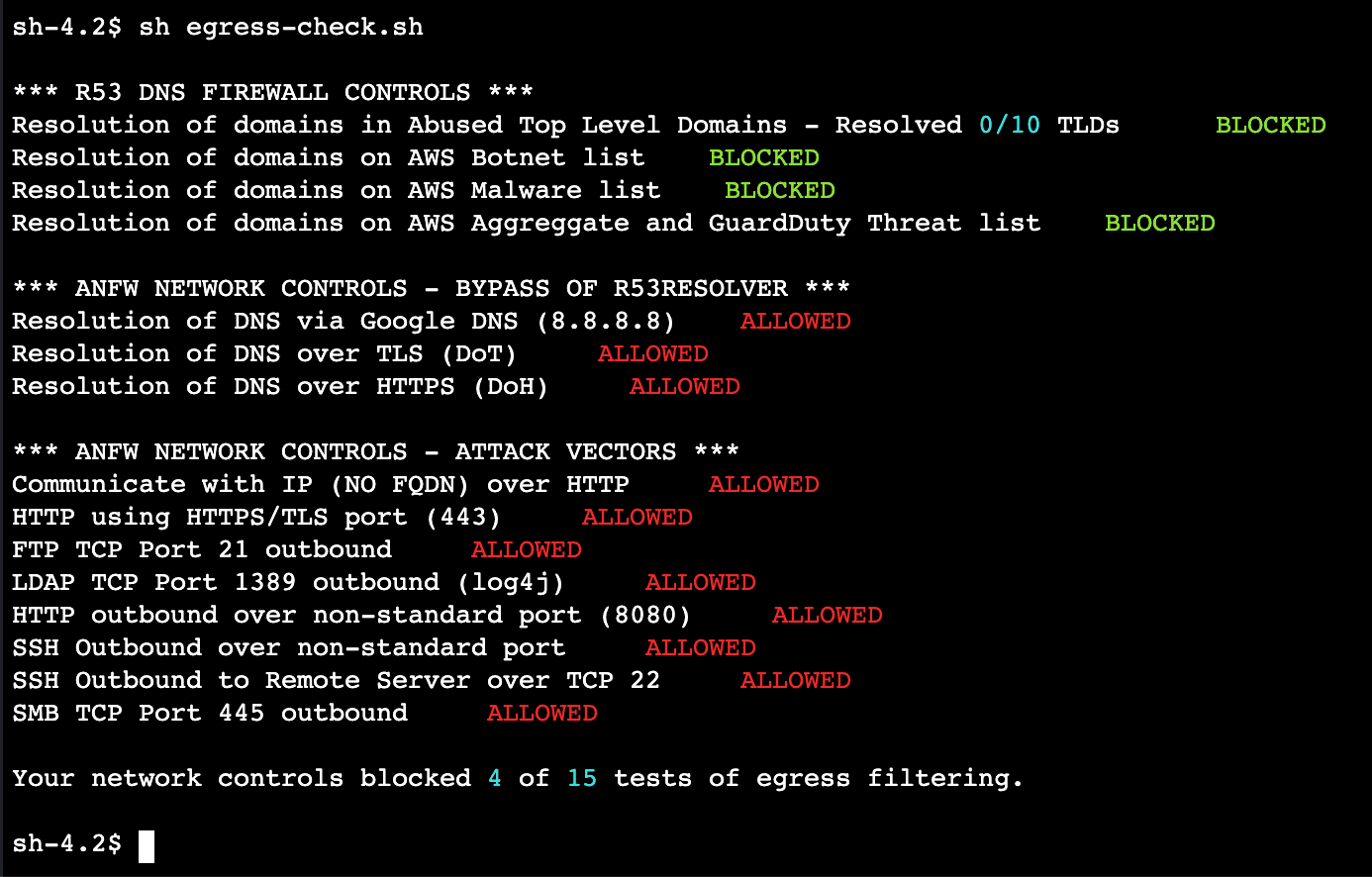Click ALLOWED status for IP over HTTP
Image resolution: width=1372 pixels, height=877 pixels.
coord(764,484)
